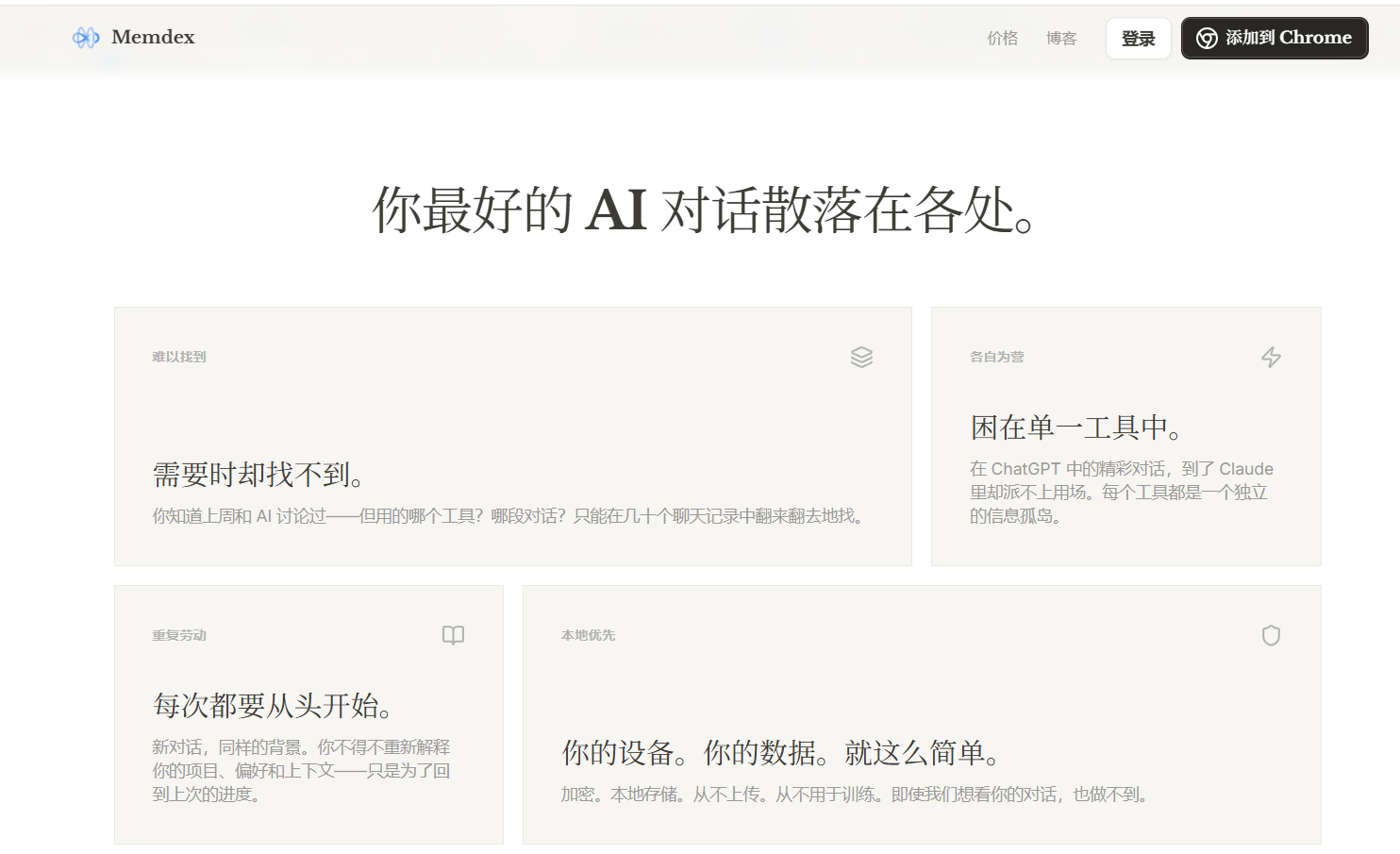
Task: Click the lightning bolt icon in 各自为营 card
Action: [x=1271, y=357]
